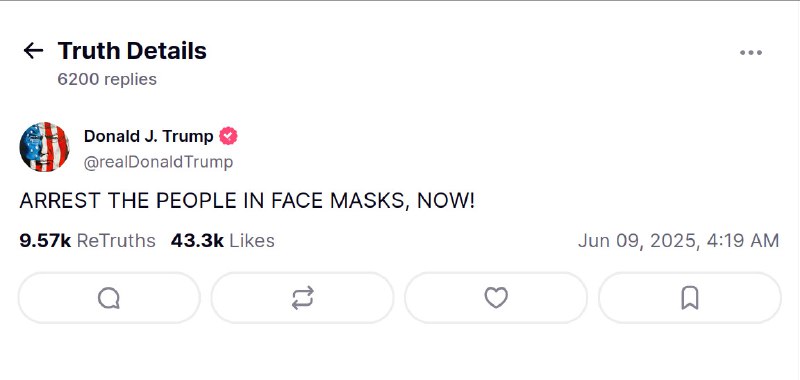Bookmark the post with the bookmark icon
This screenshot has height=380, width=800.
(690, 298)
